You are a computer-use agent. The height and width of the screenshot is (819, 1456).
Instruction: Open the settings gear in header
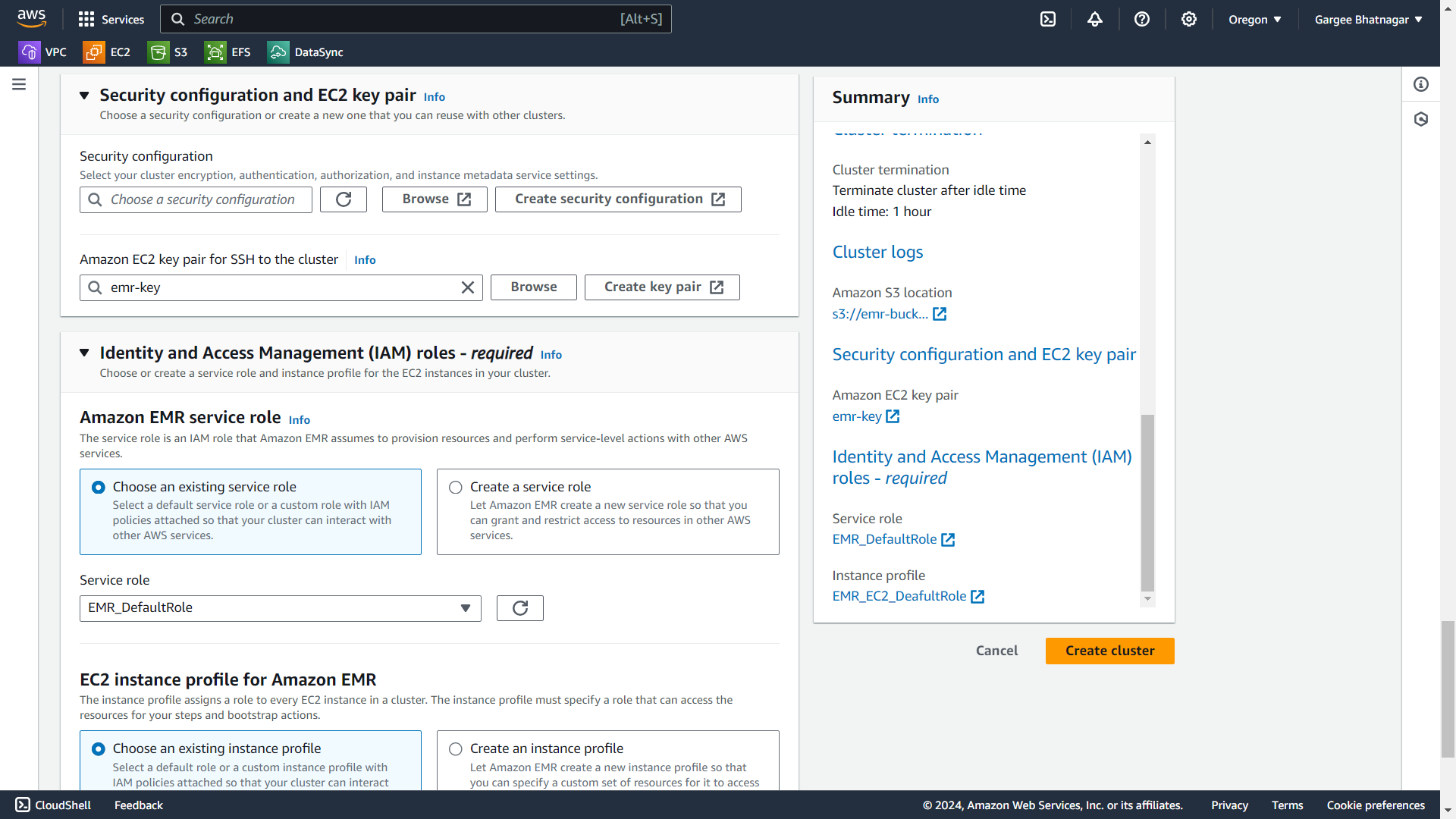(x=1189, y=20)
